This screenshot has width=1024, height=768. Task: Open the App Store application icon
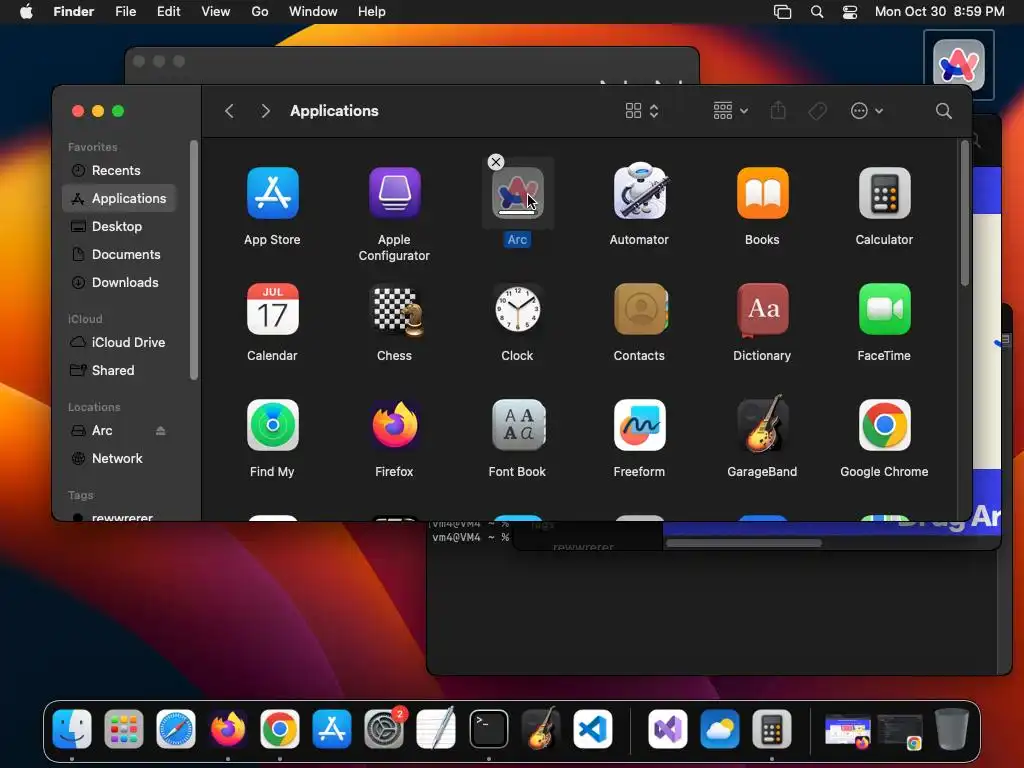[x=272, y=193]
